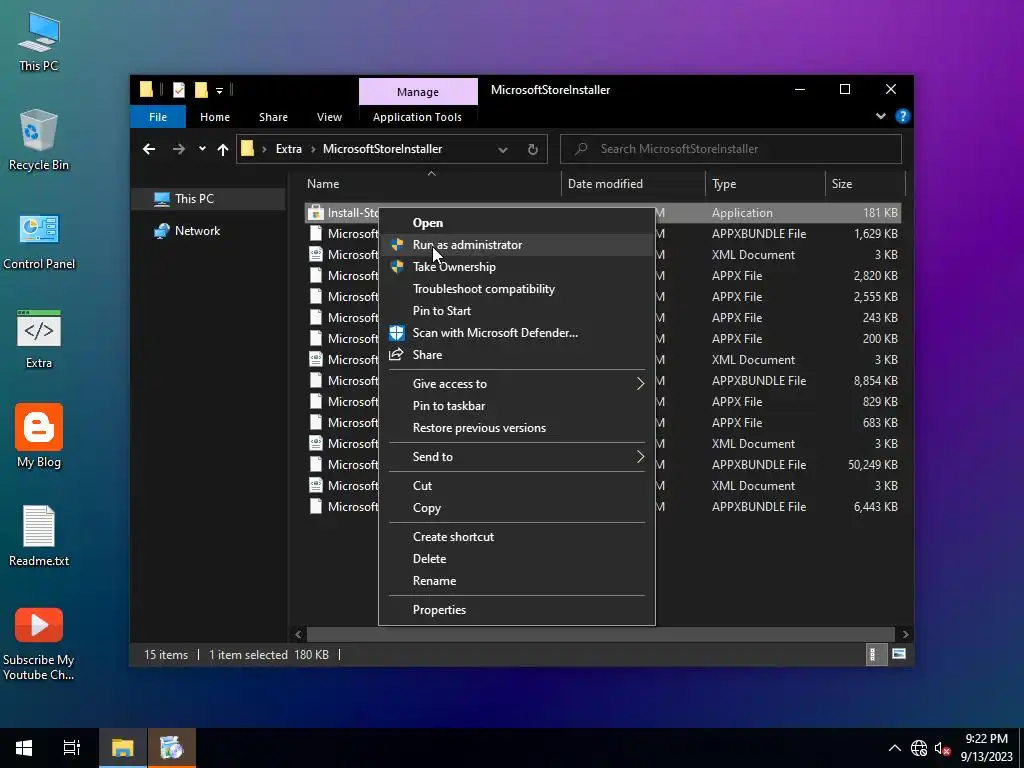Choose Copy in context menu
Screen dimensions: 1024x768
click(517, 508)
